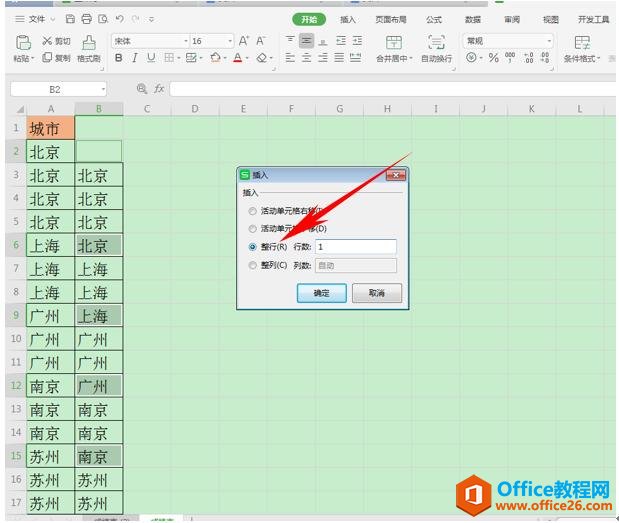Switch to the 开发工具 ribbon tab
Viewport: 619px width, 523px height.
pos(593,19)
